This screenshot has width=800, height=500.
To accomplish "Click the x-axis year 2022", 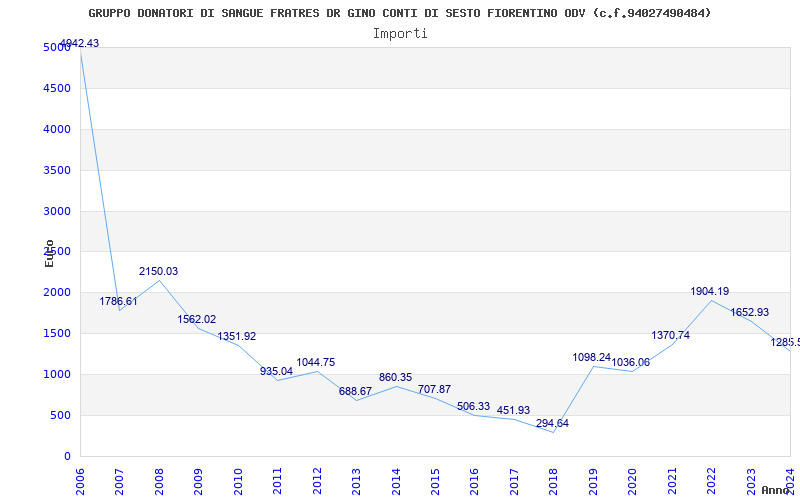I will 711,481.
